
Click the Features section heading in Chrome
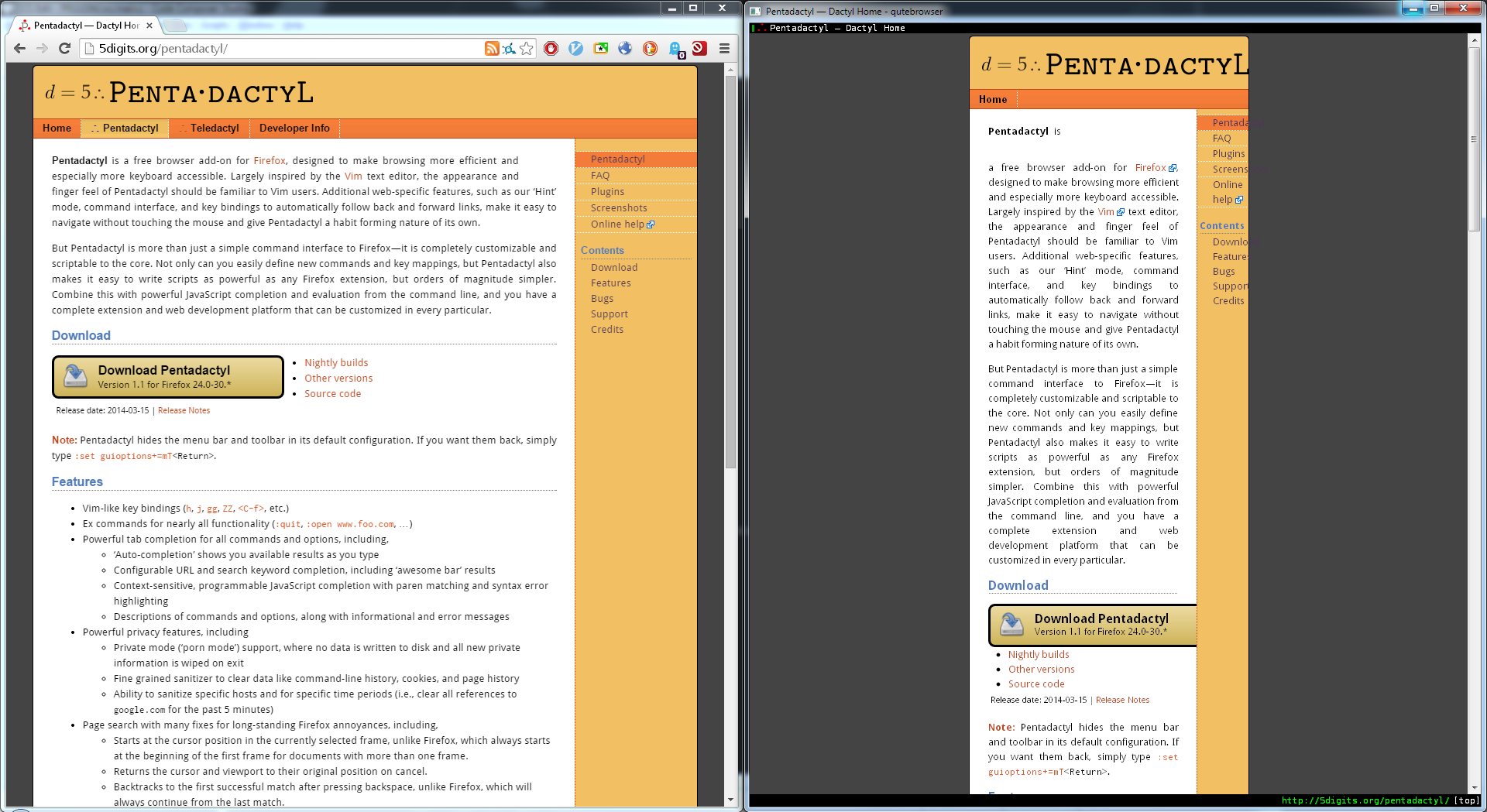point(77,481)
